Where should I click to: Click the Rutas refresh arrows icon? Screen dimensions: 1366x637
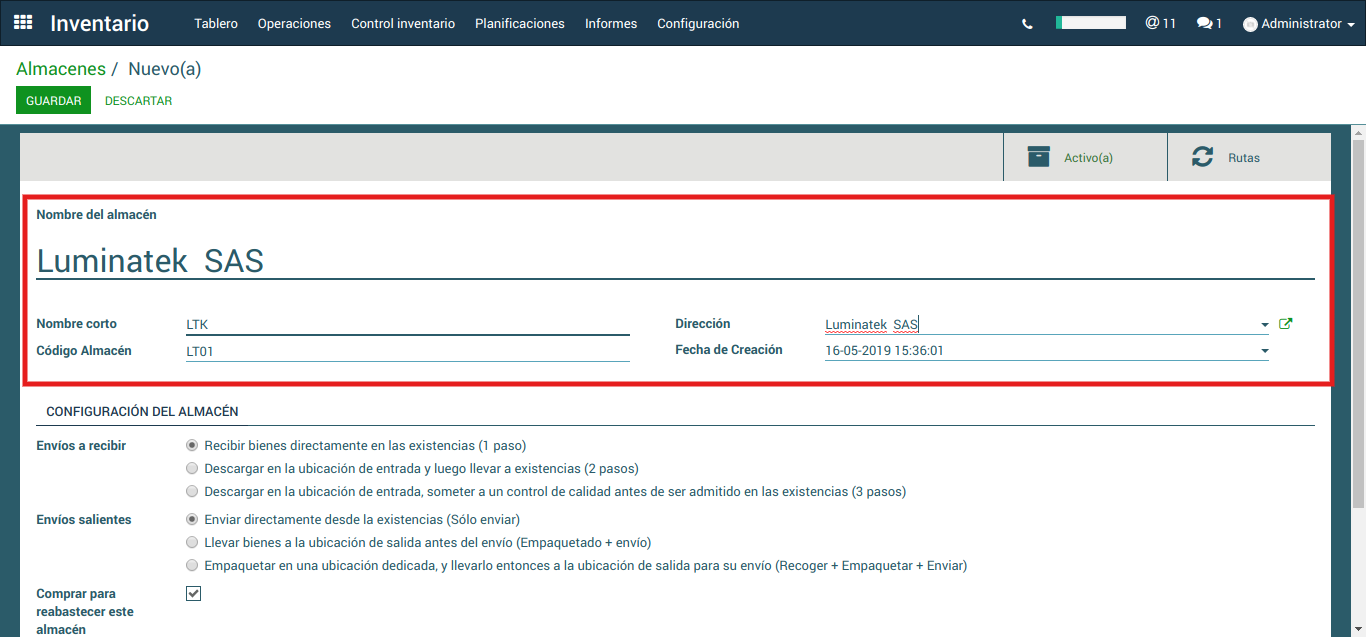(1202, 157)
